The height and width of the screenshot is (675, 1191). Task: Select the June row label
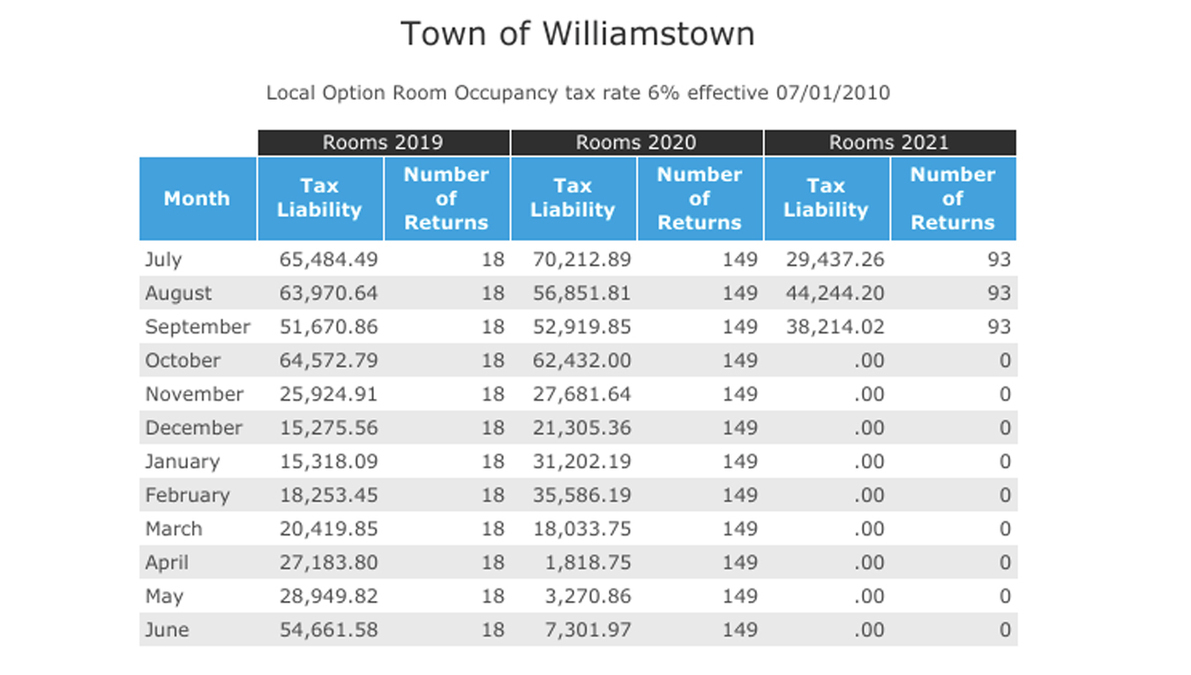pyautogui.click(x=166, y=630)
